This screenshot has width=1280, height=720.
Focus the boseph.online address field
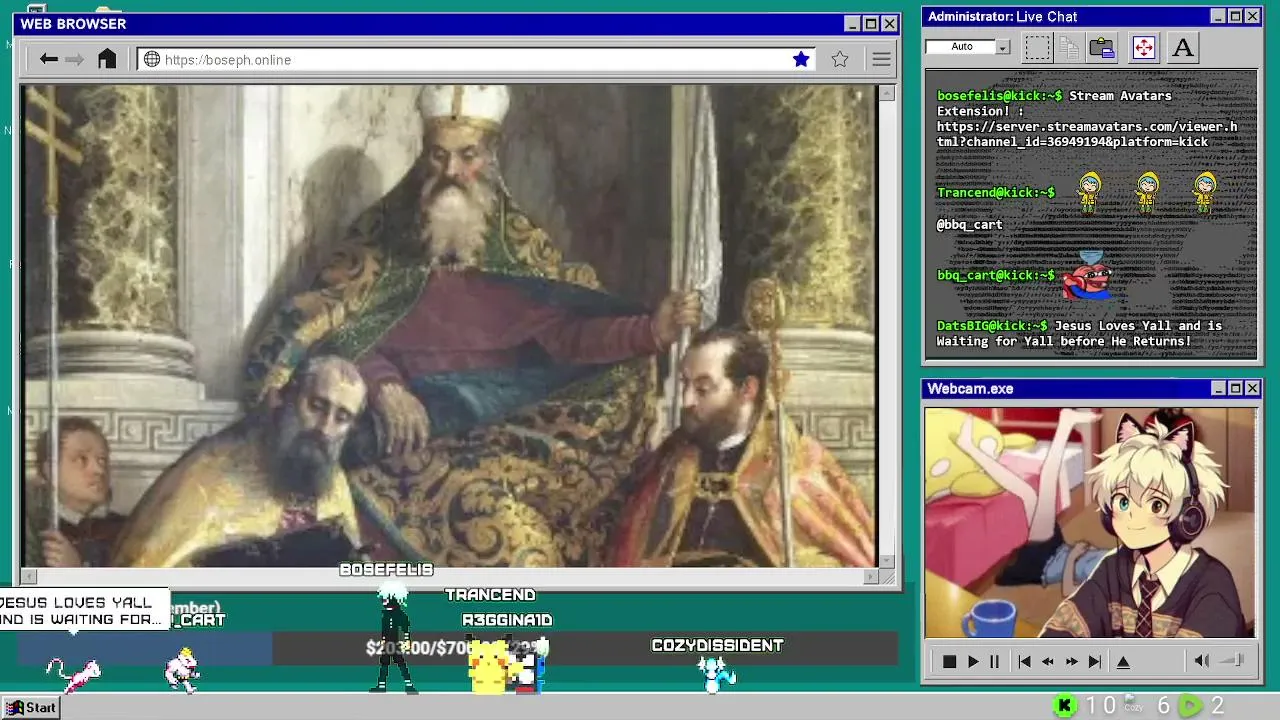475,60
